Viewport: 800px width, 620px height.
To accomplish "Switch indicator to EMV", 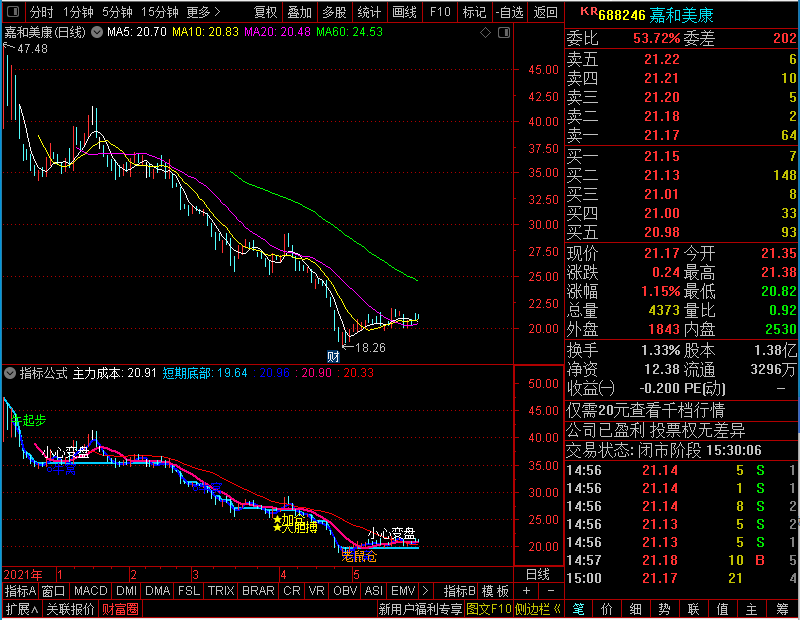I will (x=403, y=591).
